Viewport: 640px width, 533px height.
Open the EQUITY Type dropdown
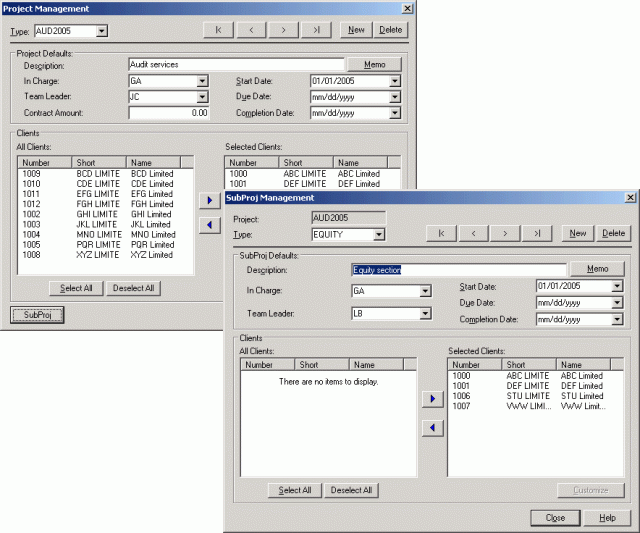click(x=378, y=235)
